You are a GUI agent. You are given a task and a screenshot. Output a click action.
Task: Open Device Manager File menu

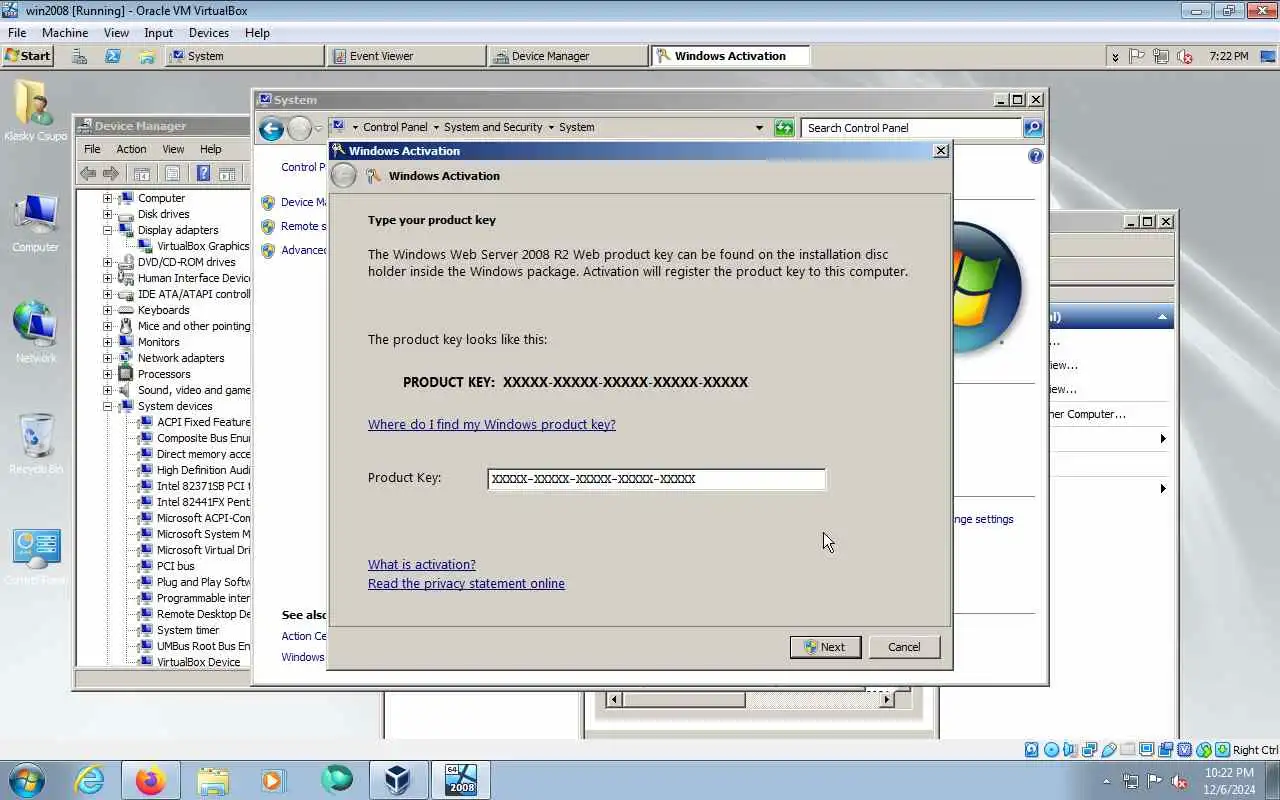(92, 149)
